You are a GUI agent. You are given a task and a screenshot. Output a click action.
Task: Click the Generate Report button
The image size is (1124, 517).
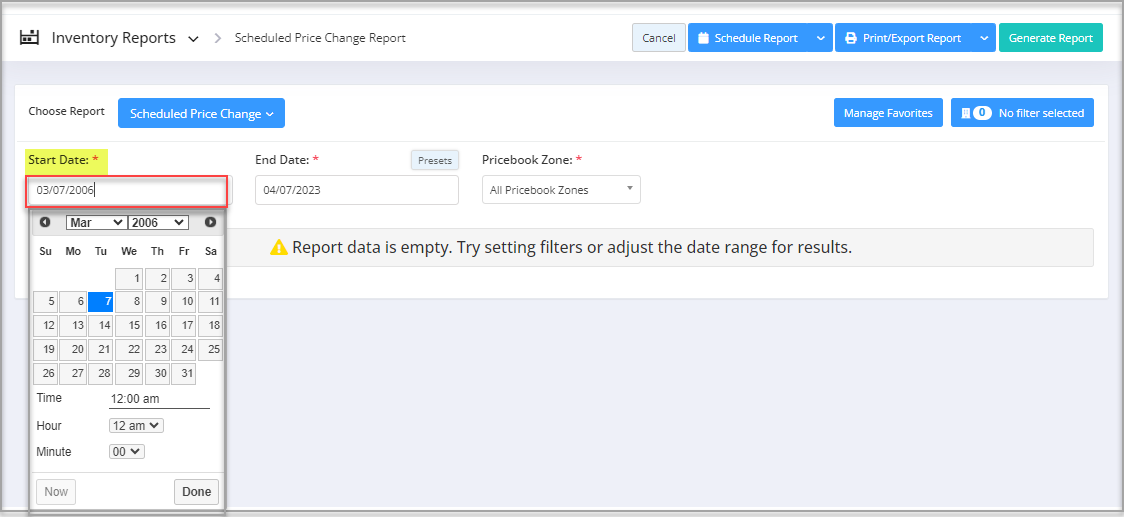[x=1050, y=38]
